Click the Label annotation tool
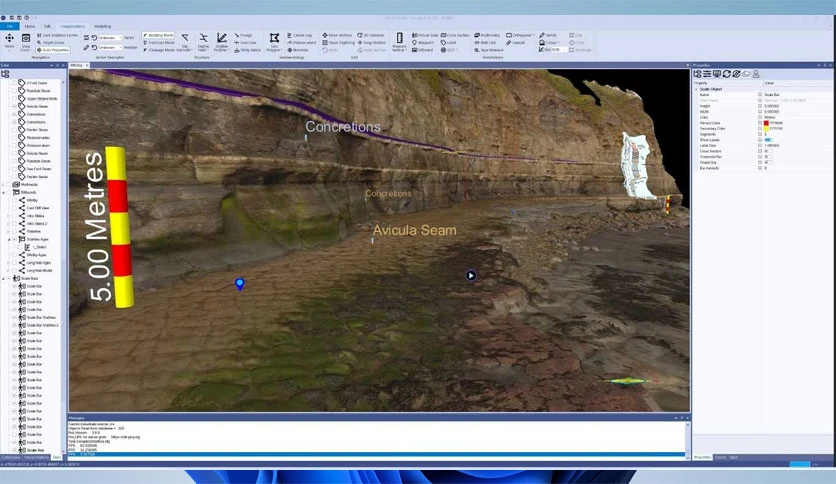836x484 pixels. (x=448, y=43)
